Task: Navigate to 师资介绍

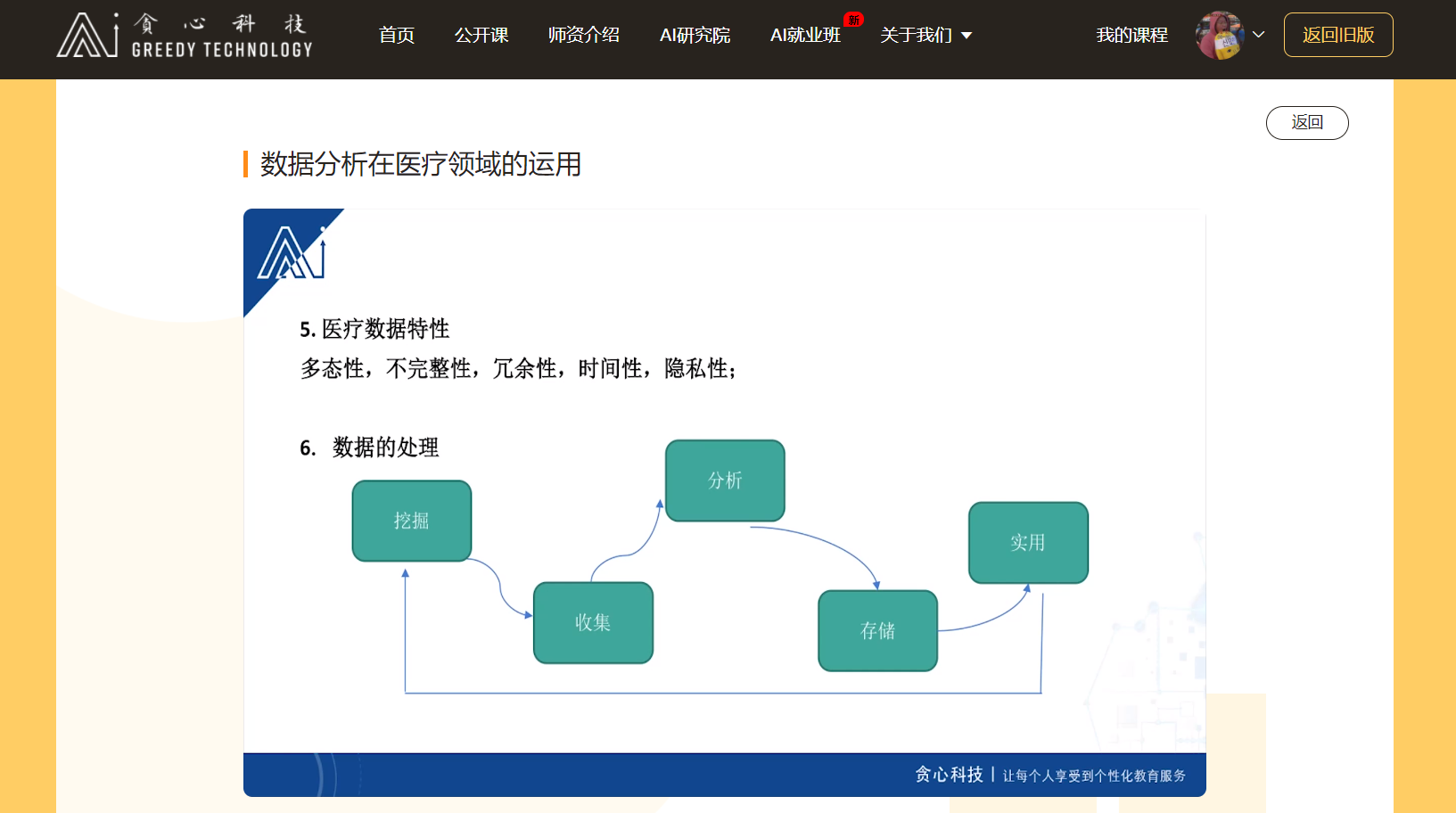Action: 585,35
